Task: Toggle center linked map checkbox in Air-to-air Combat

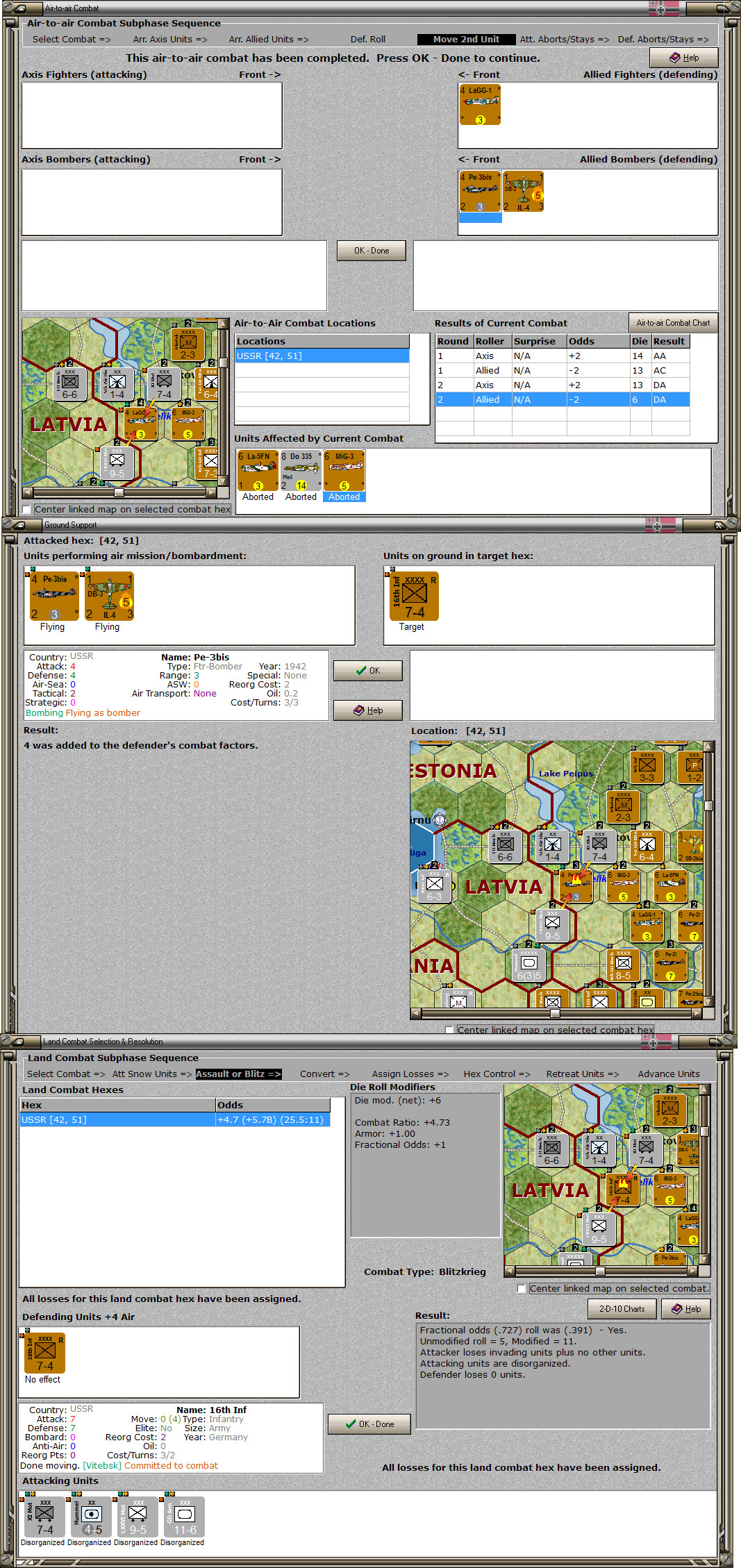Action: coord(26,510)
